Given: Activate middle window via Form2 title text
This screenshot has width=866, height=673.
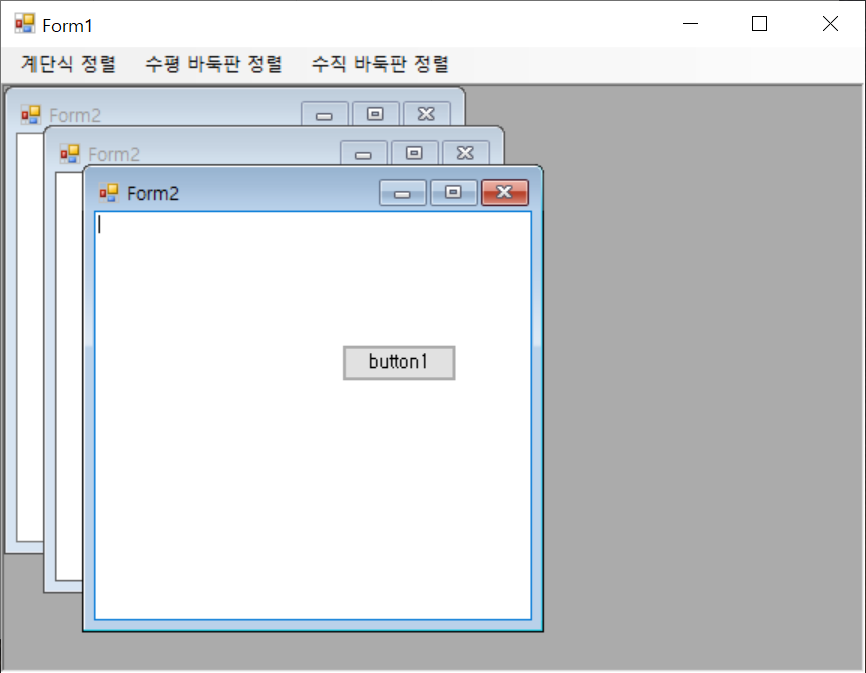Looking at the screenshot, I should point(114,155).
